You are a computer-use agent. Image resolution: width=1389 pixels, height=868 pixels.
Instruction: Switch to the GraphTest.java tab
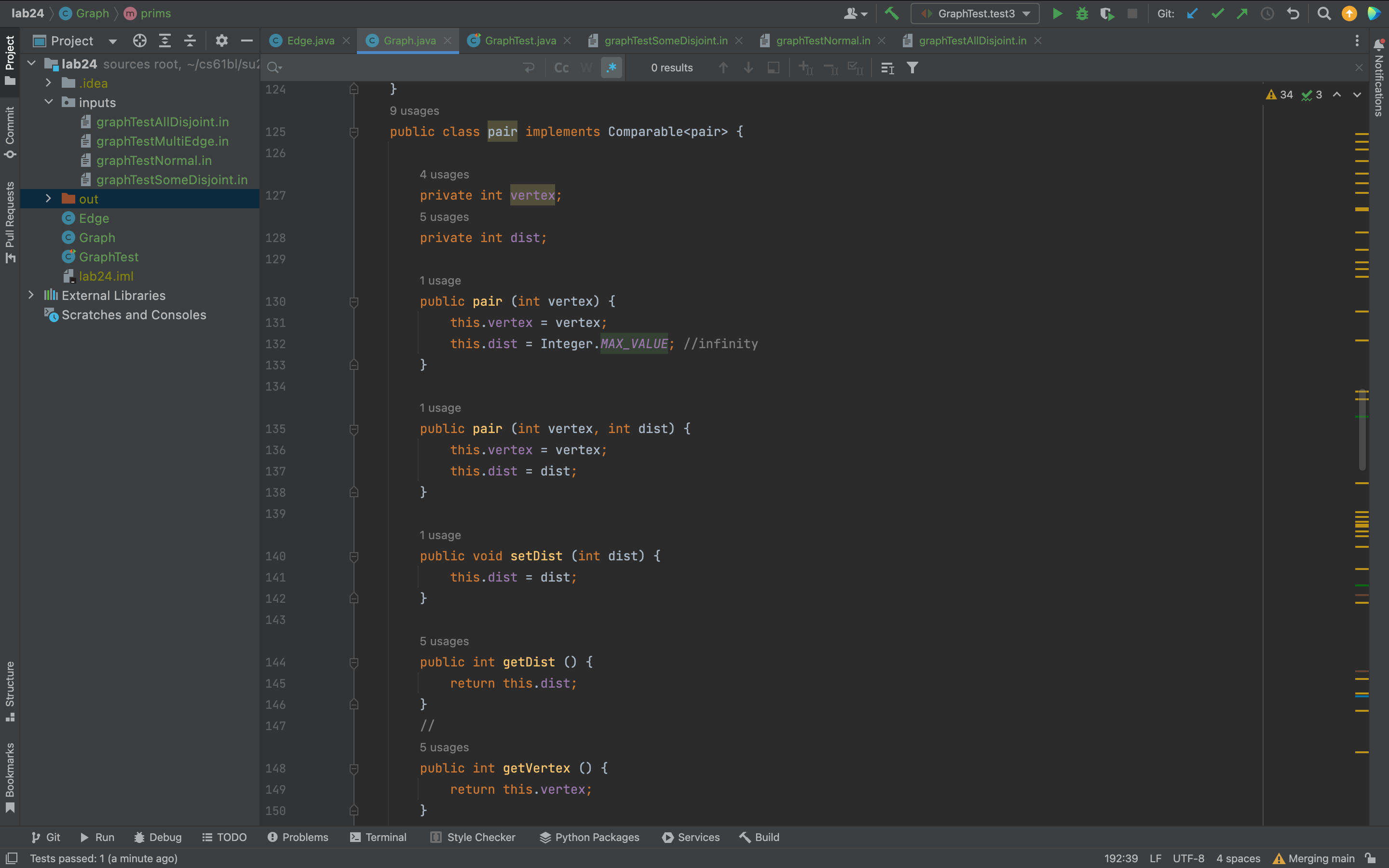point(519,41)
